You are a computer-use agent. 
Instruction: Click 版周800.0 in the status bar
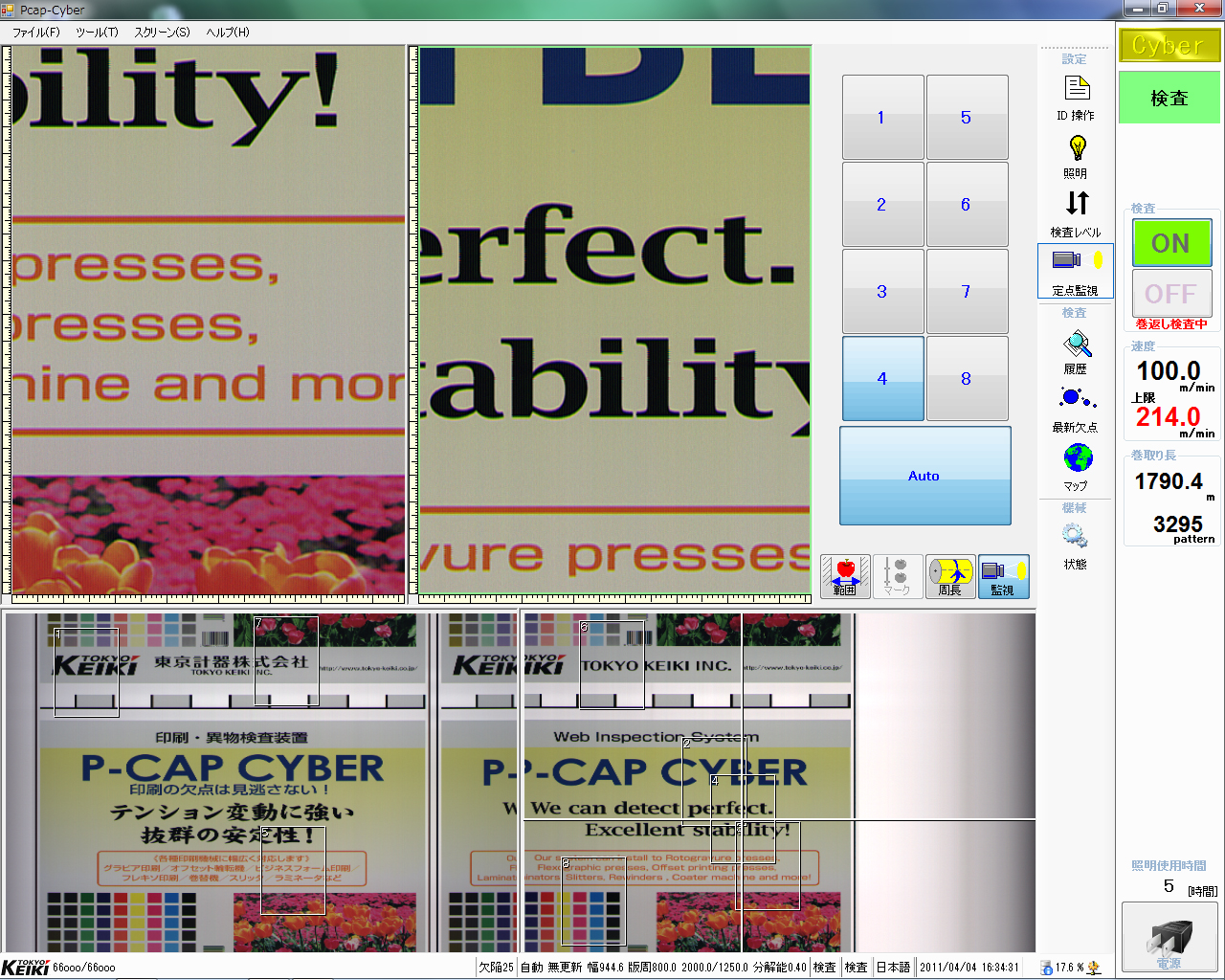652,968
